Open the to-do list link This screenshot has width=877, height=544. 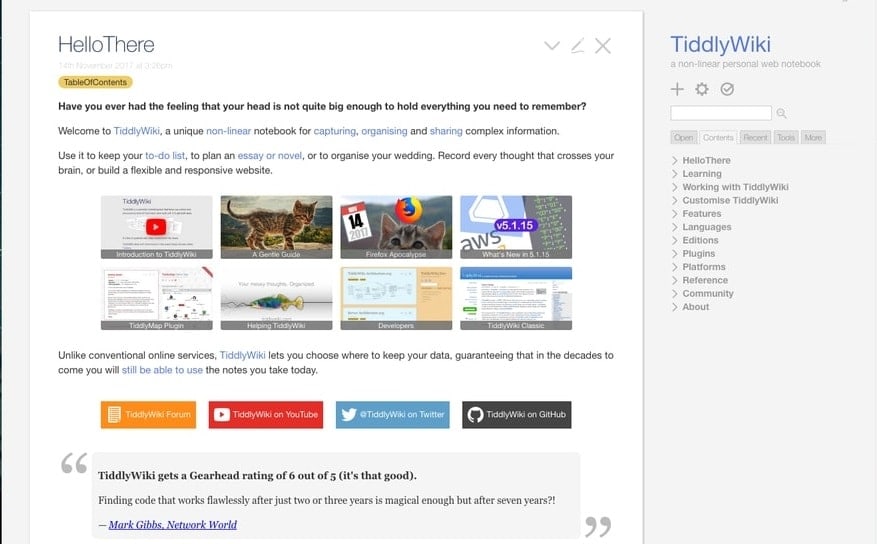[x=165, y=155]
